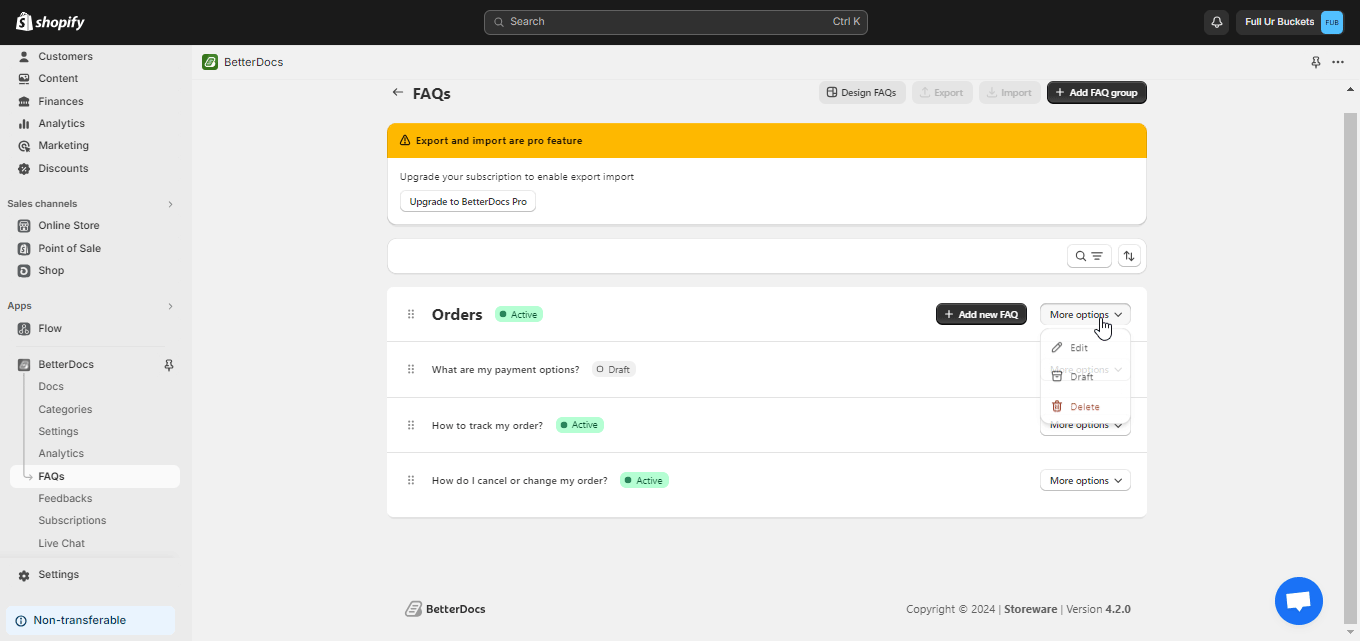Grab the drag handle beside How to track my order?
This screenshot has height=641, width=1360.
(x=410, y=424)
